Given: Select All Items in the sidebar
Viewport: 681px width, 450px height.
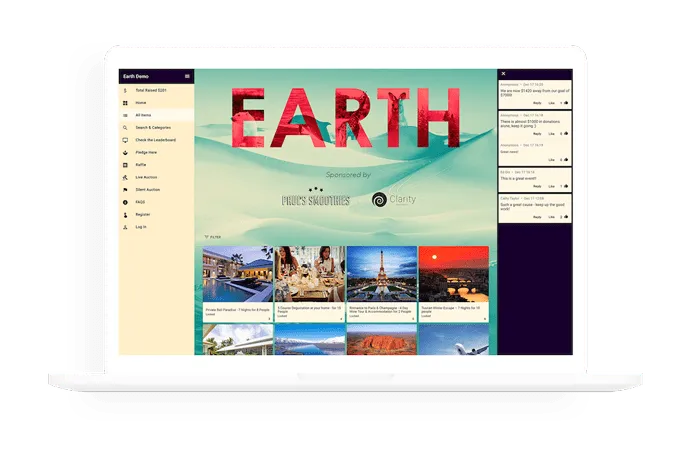Looking at the screenshot, I should click(156, 115).
